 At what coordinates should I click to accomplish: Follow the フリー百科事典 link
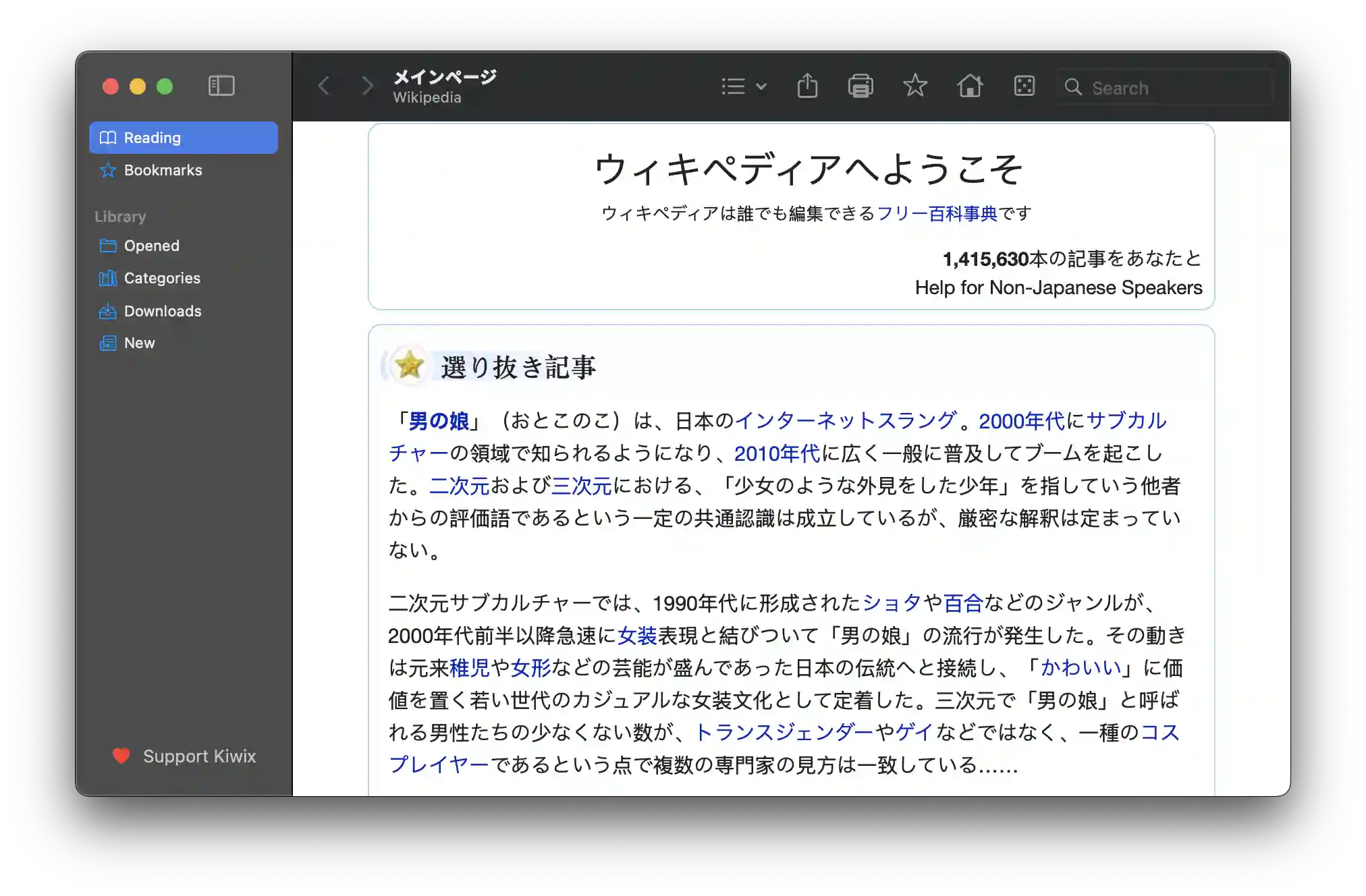[x=937, y=213]
